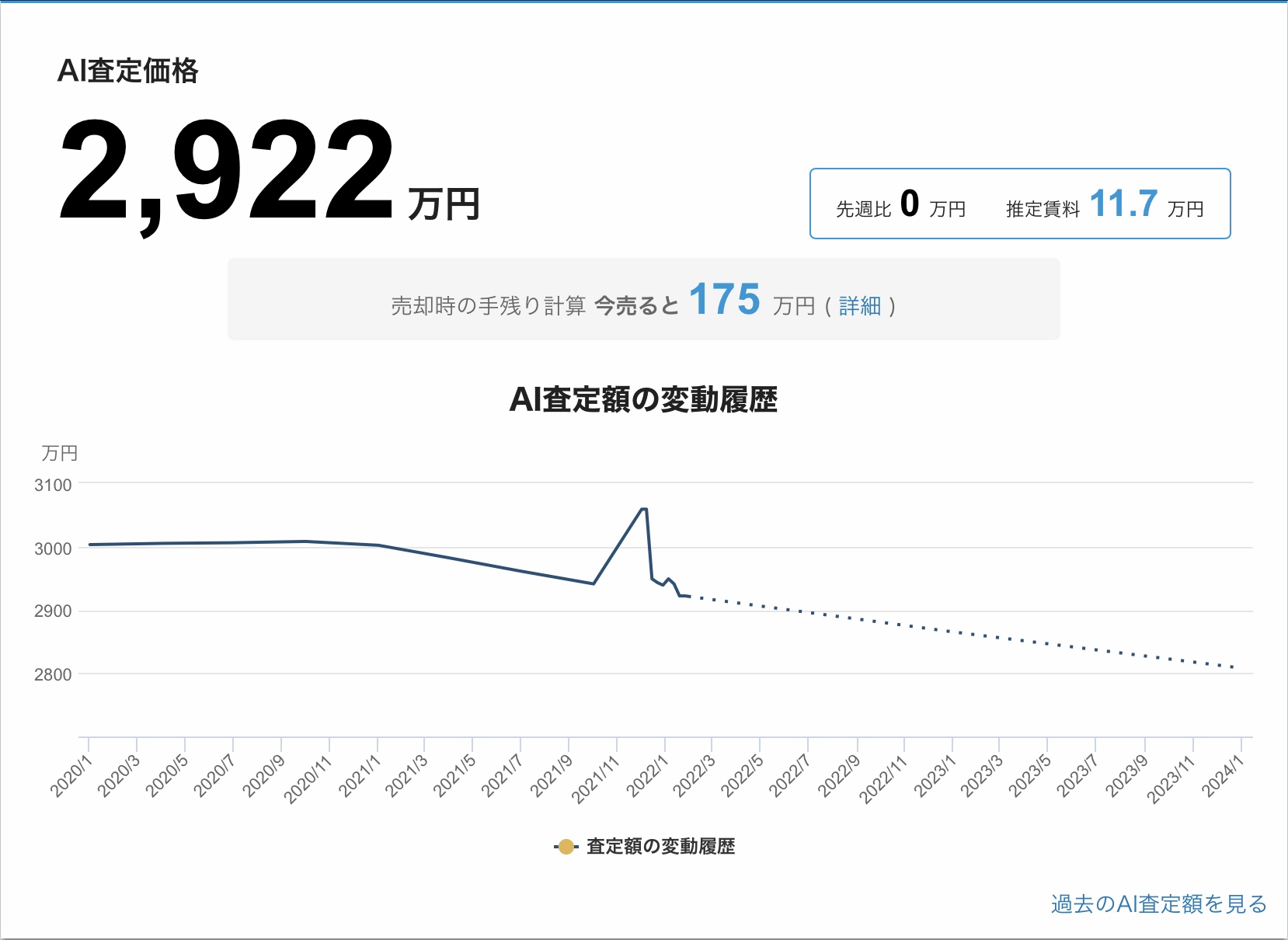The width and height of the screenshot is (1288, 940).
Task: Click the 2020/9 x-axis label
Action: coord(263,775)
